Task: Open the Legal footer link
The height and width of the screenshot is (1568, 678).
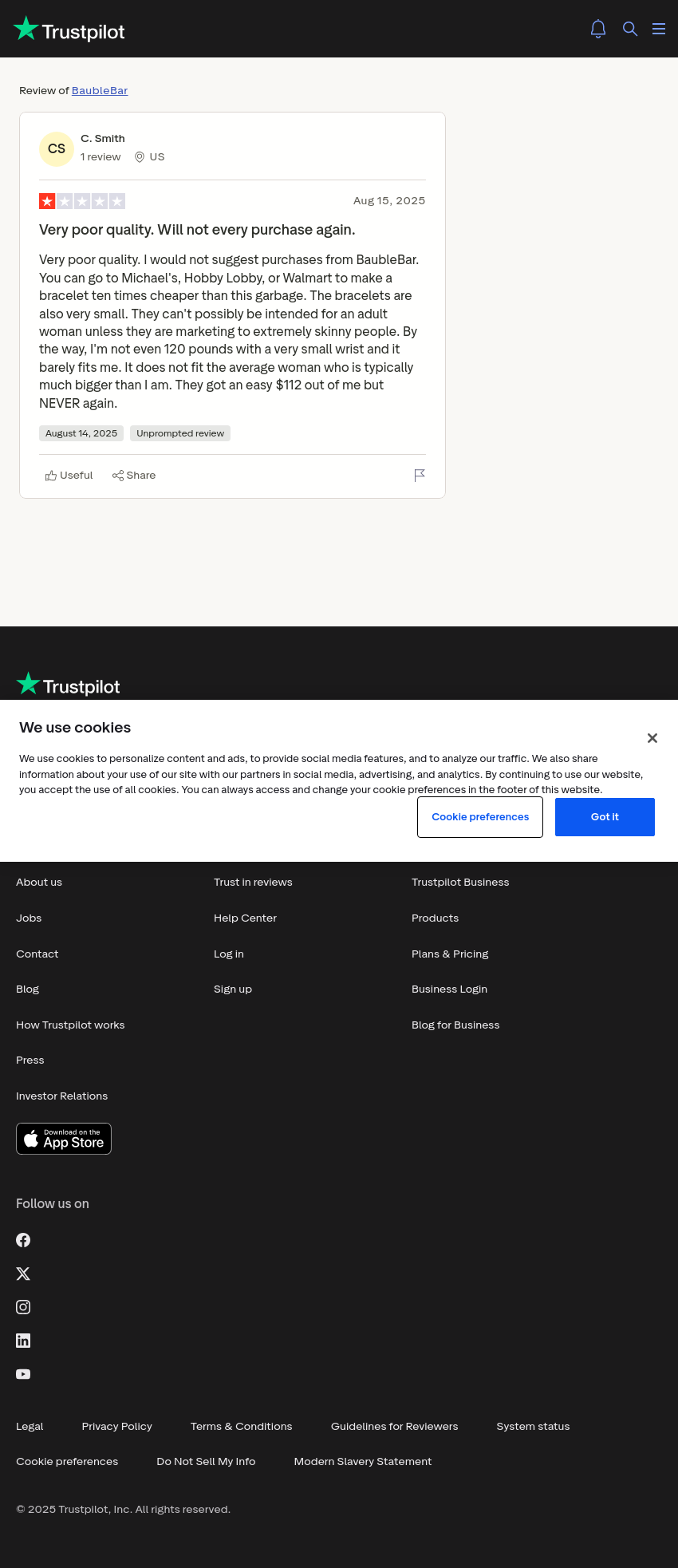Action: click(x=30, y=1426)
